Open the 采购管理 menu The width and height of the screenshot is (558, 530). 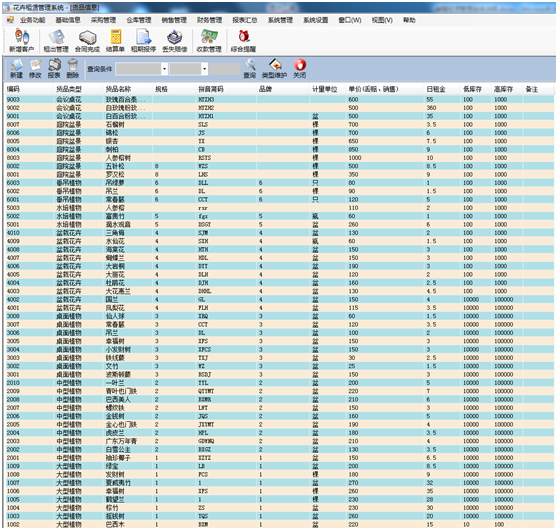104,20
